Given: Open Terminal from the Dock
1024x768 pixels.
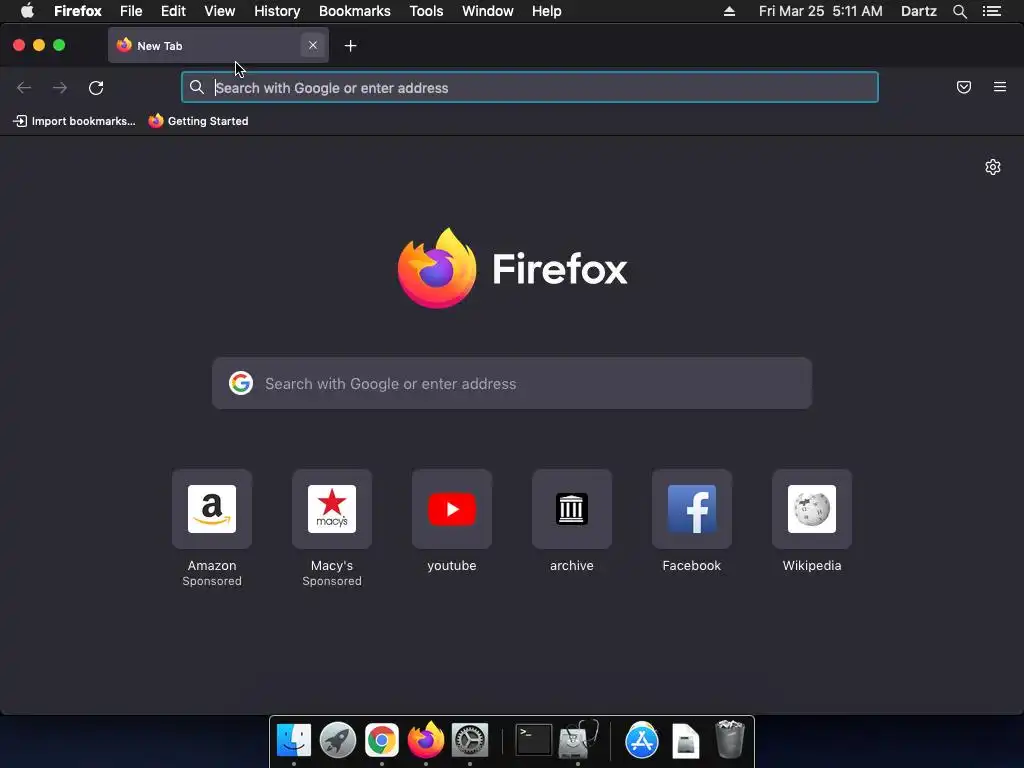Looking at the screenshot, I should point(534,741).
